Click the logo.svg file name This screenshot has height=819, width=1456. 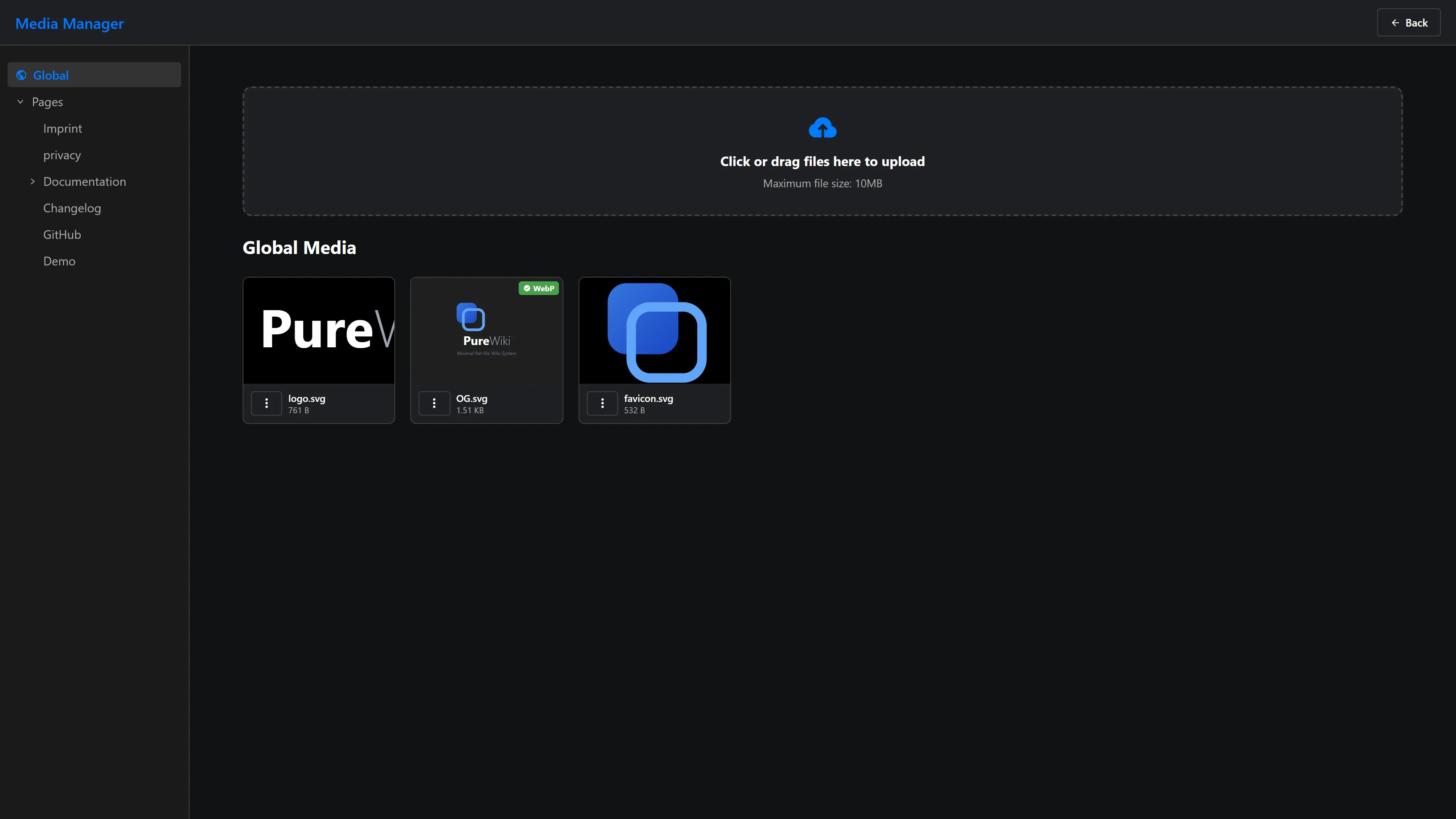pyautogui.click(x=307, y=399)
